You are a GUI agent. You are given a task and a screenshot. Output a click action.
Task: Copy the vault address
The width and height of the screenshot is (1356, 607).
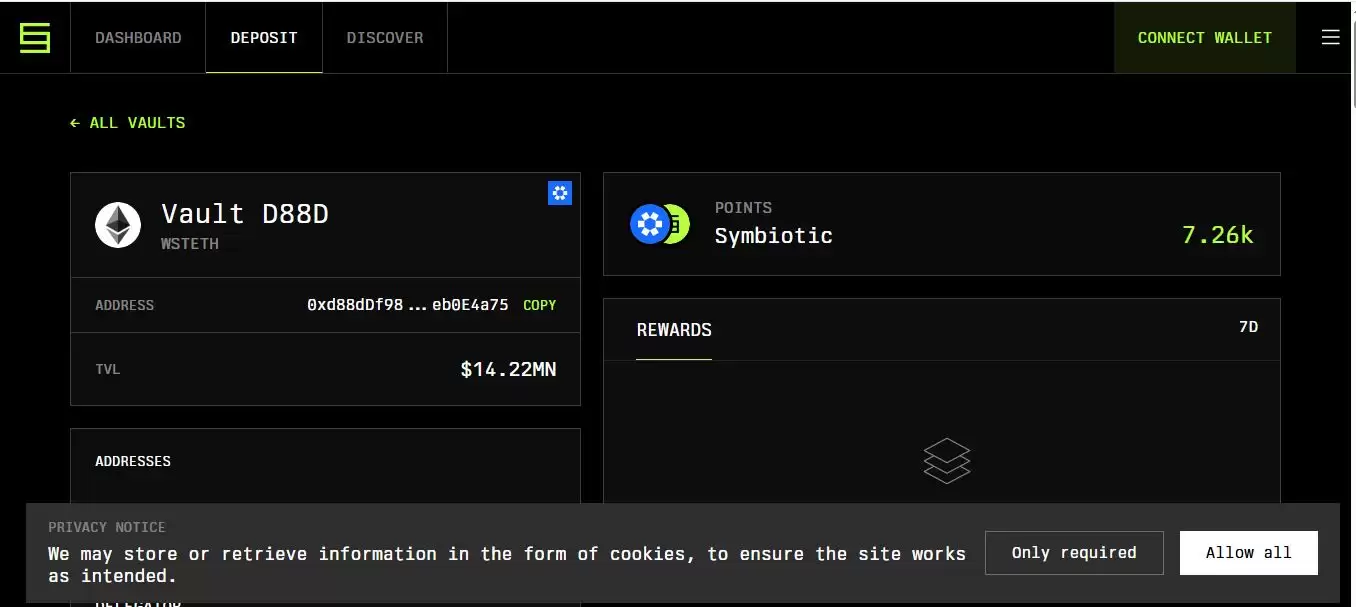point(540,305)
